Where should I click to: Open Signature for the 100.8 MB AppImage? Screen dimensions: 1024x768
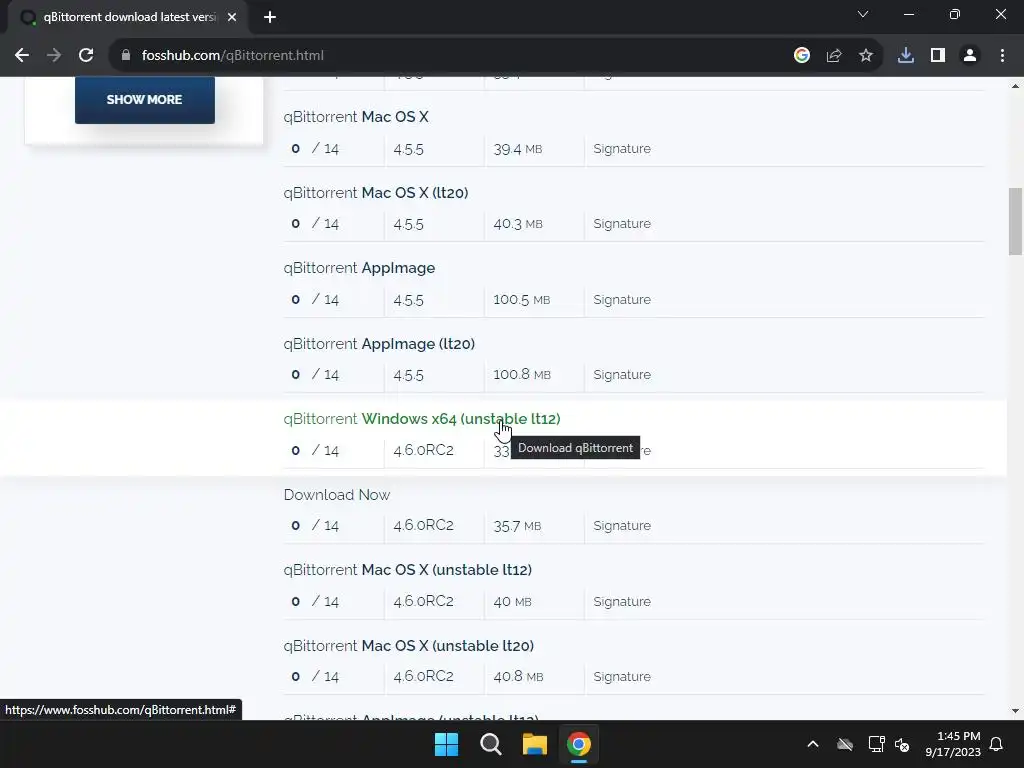tap(622, 374)
